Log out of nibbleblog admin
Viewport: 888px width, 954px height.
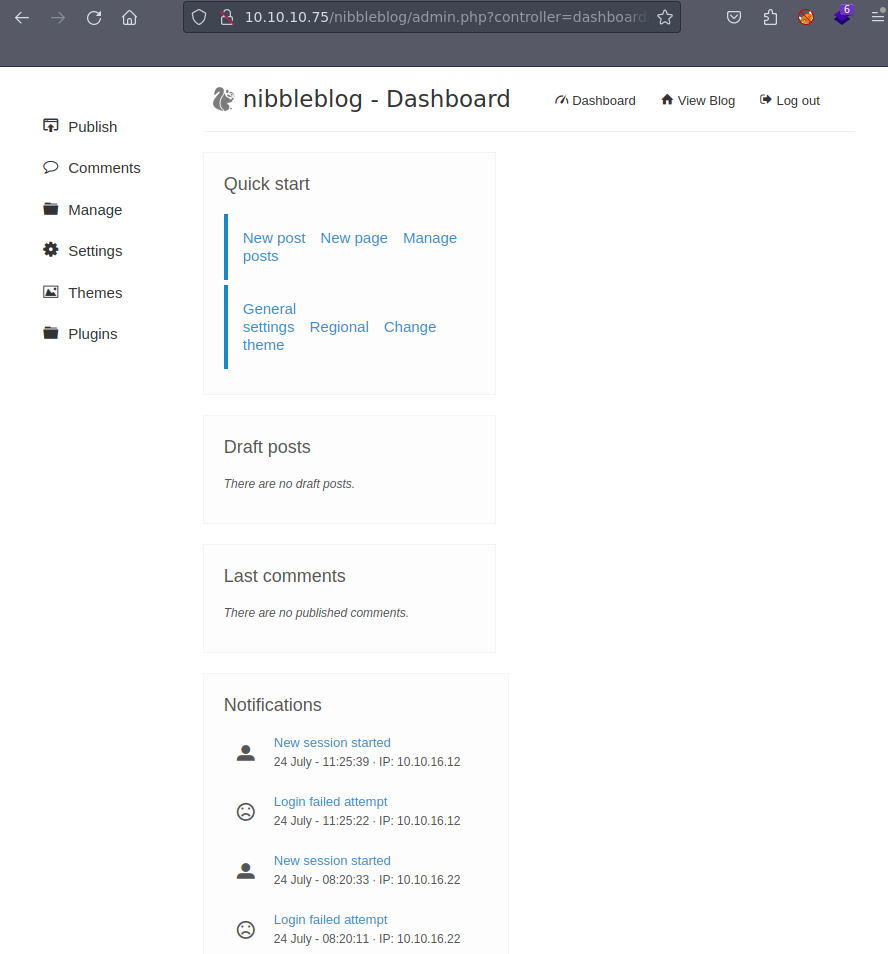tap(790, 100)
